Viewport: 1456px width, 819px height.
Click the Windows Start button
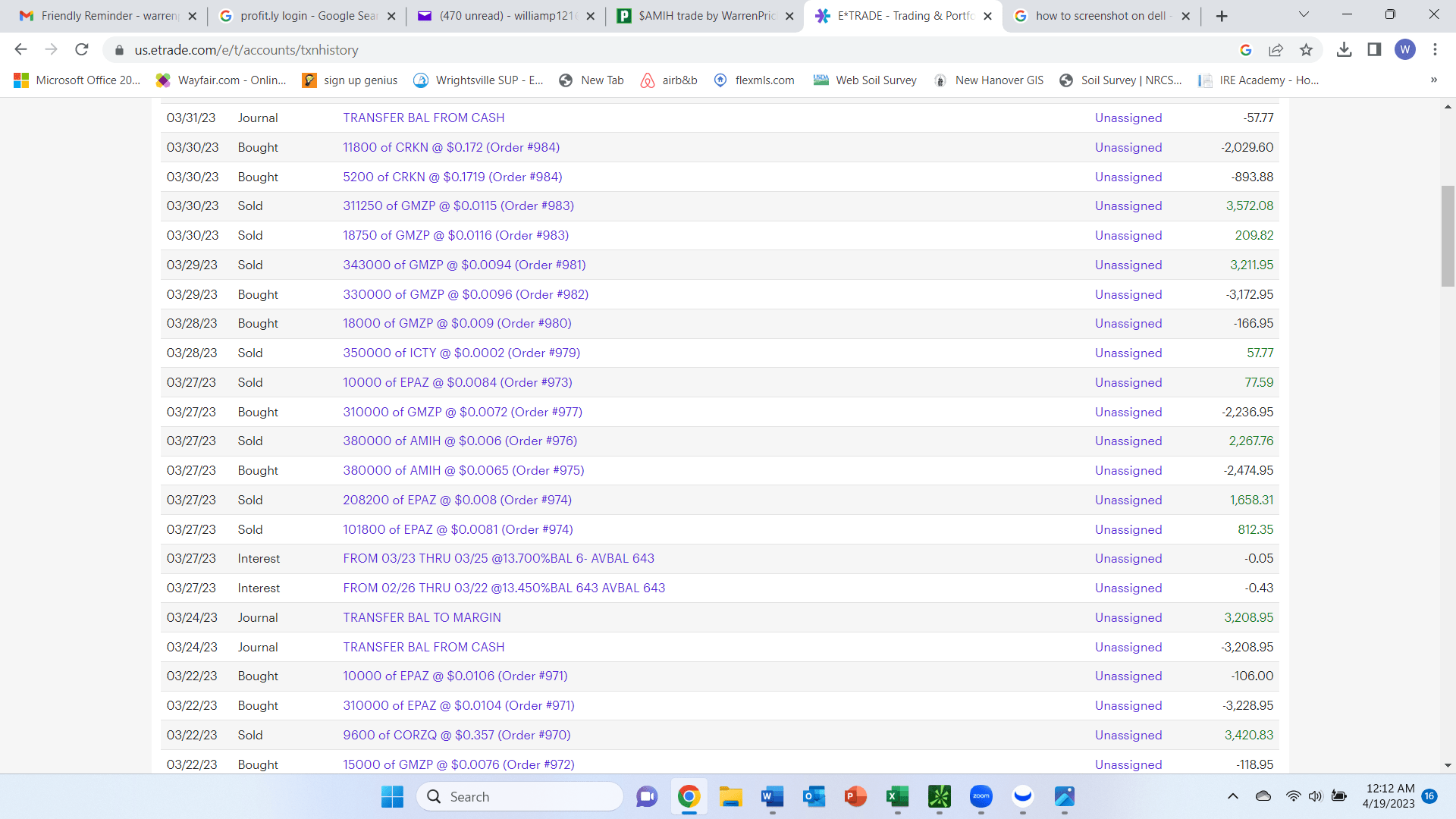(x=392, y=796)
